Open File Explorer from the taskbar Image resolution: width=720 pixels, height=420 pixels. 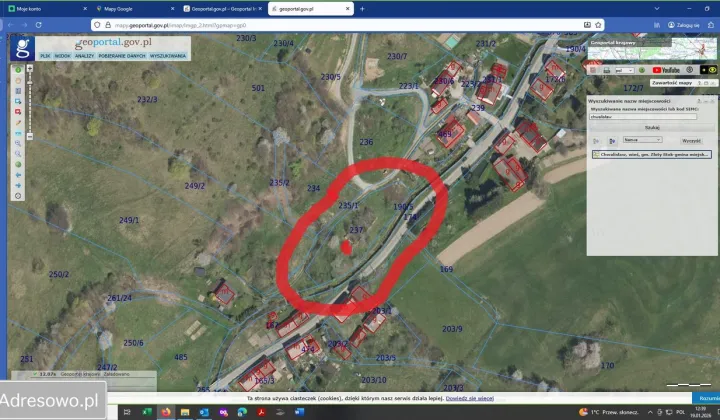coord(185,412)
